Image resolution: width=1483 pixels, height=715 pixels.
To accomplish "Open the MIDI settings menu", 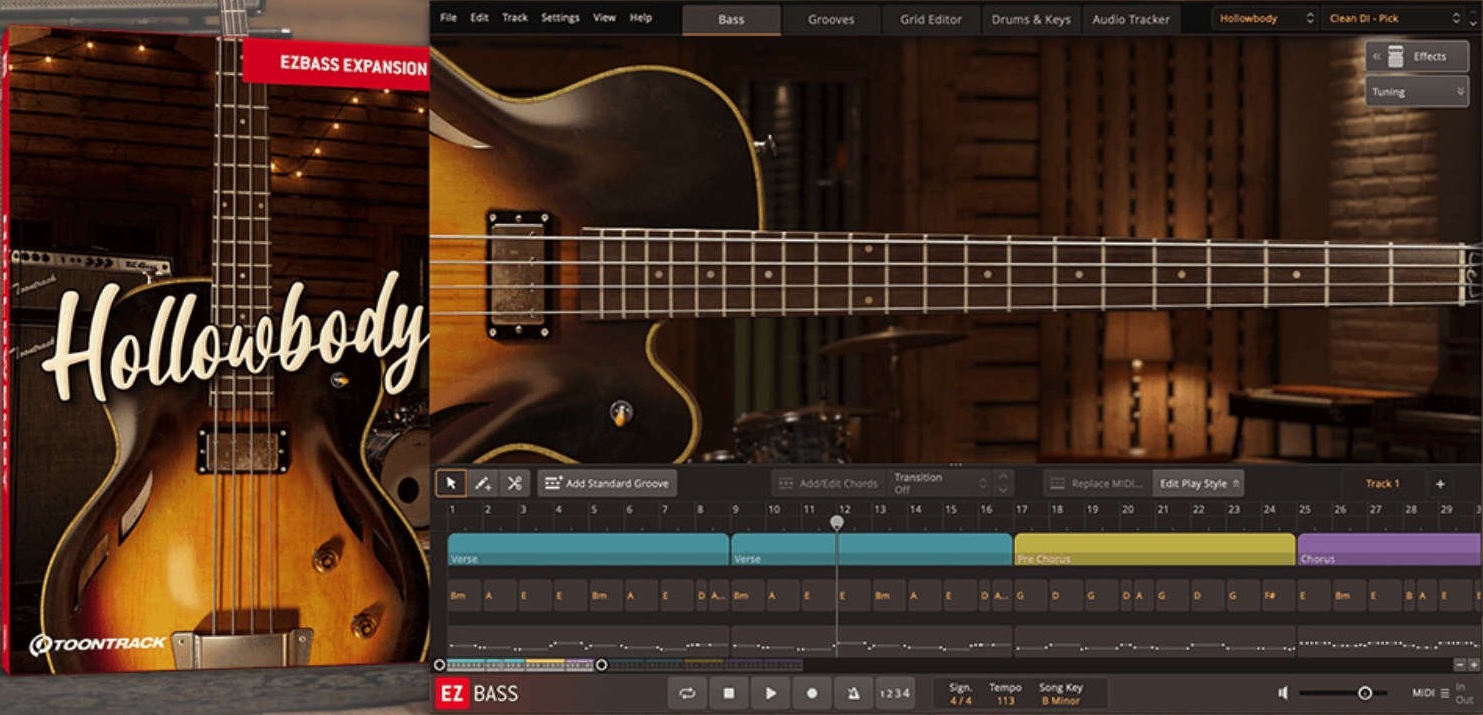I will [1430, 693].
